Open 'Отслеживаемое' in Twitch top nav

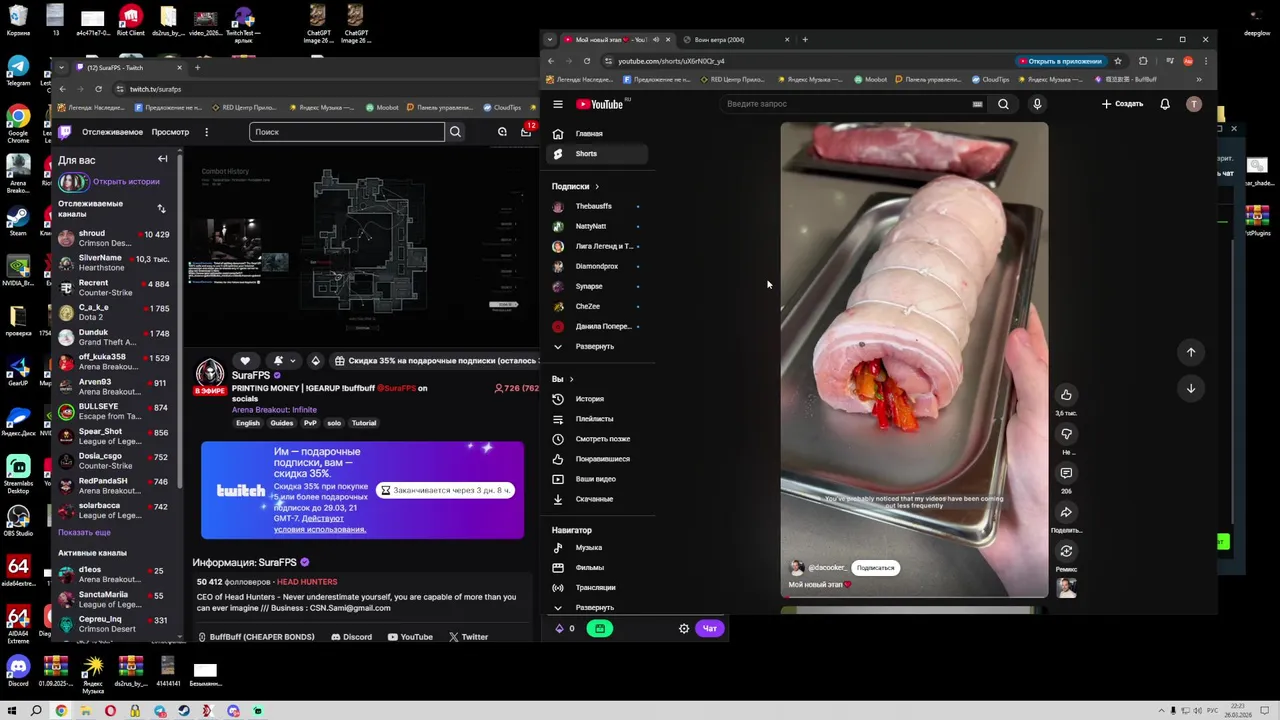[113, 132]
